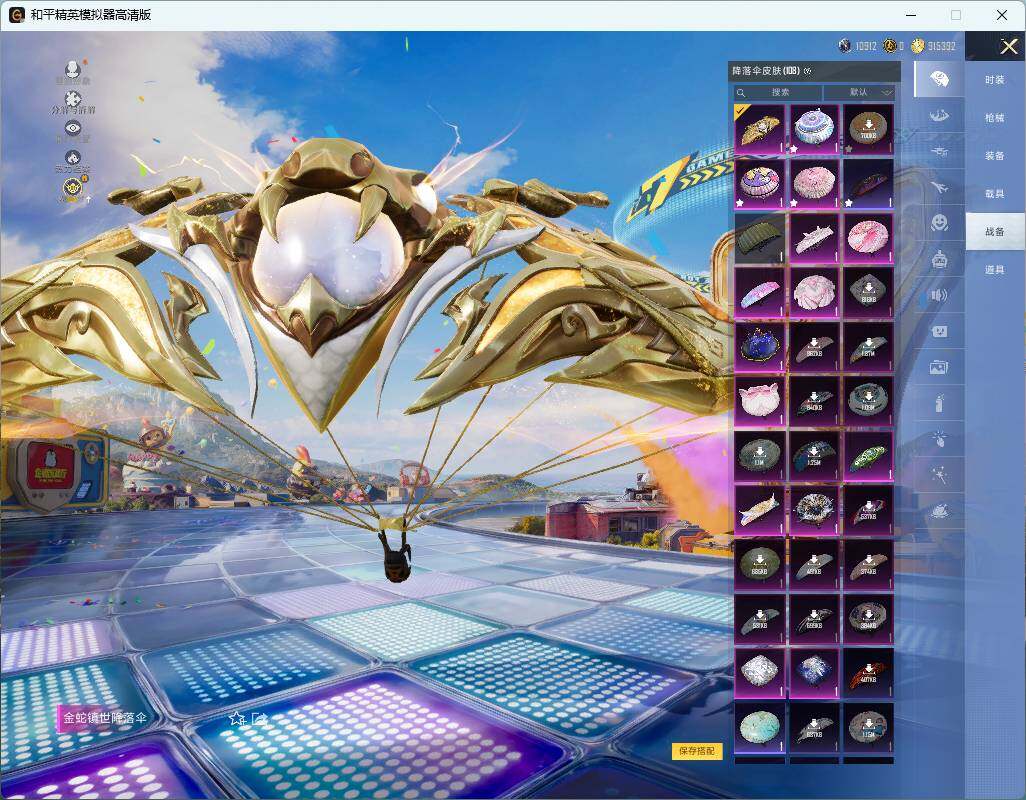Viewport: 1026px width, 800px height.
Task: Select the pink cat-eared parachute thumbnail
Action: (x=760, y=401)
